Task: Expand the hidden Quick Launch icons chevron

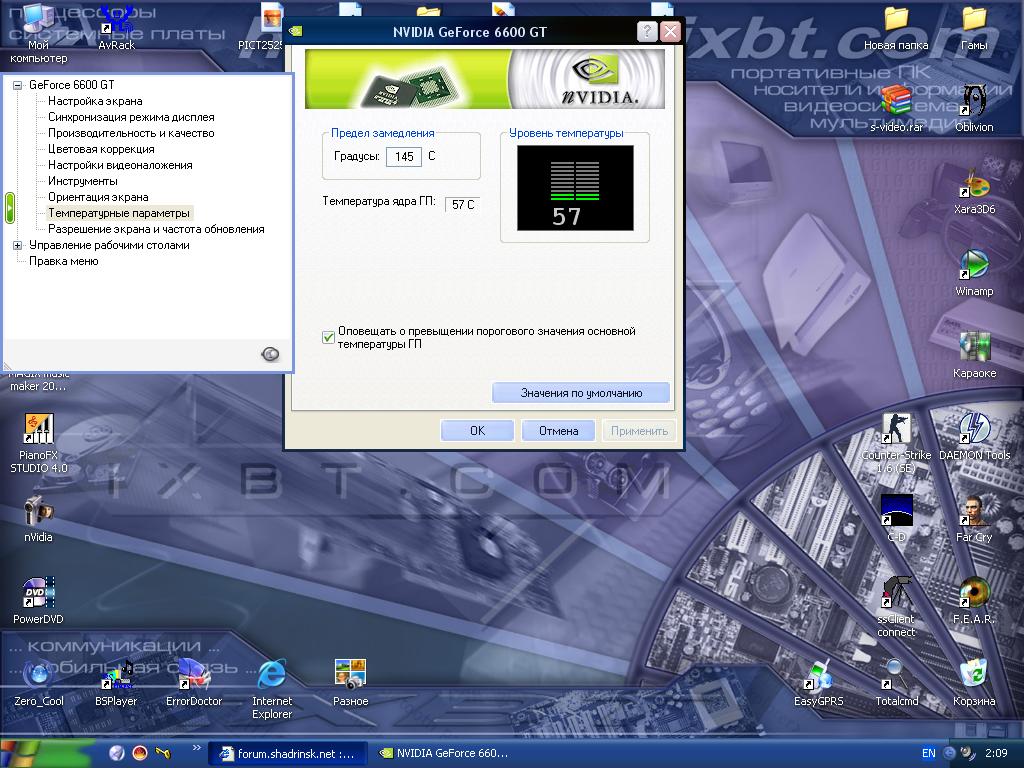Action: tap(196, 748)
